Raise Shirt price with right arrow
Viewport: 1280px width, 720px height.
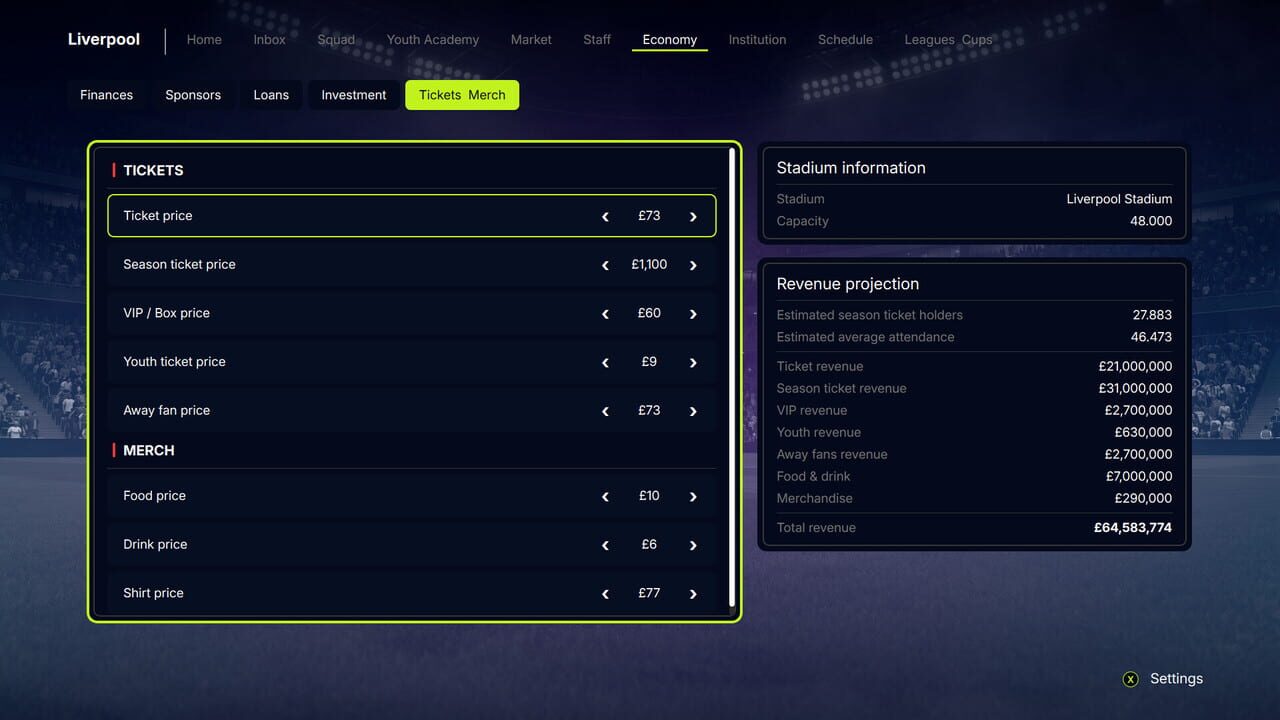point(693,594)
